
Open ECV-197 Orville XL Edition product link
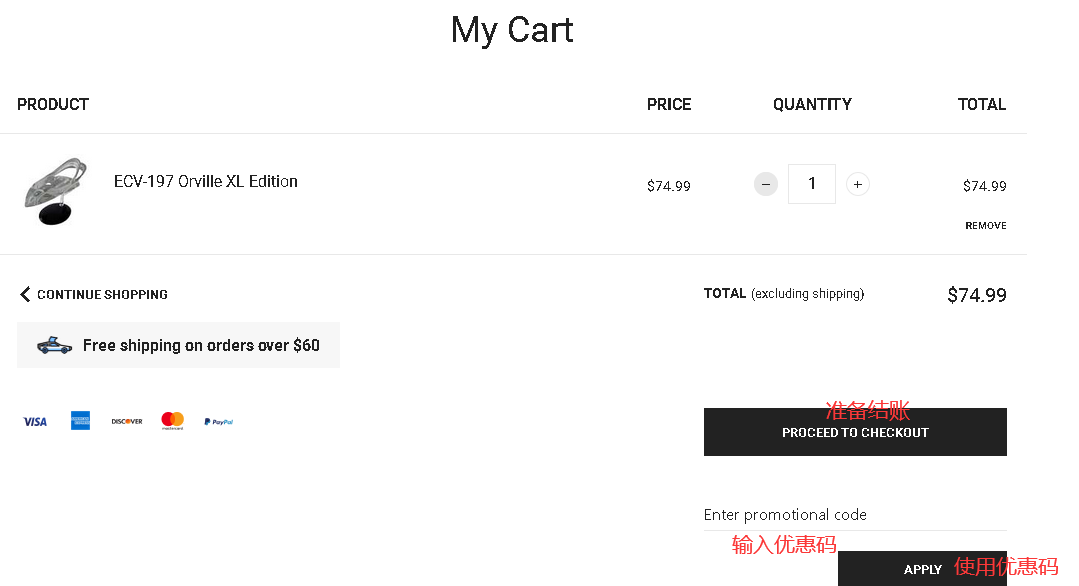206,182
